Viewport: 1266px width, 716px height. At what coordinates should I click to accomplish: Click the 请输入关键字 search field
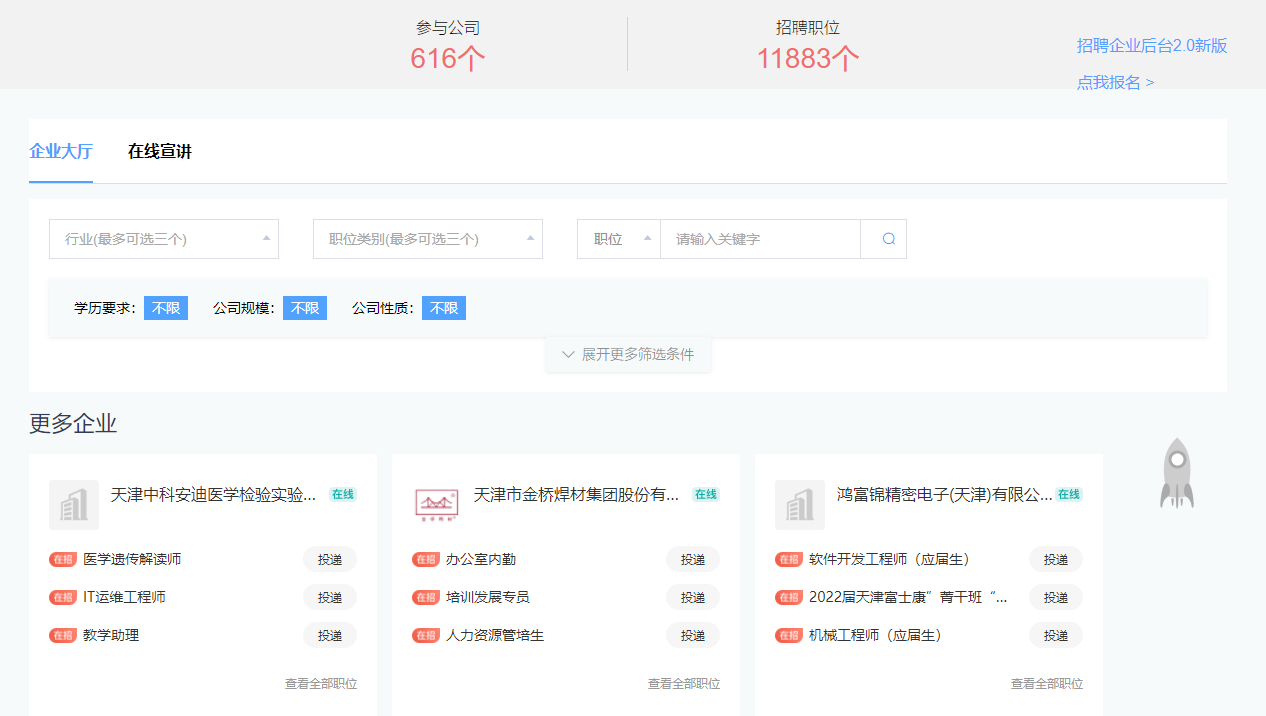pyautogui.click(x=760, y=239)
